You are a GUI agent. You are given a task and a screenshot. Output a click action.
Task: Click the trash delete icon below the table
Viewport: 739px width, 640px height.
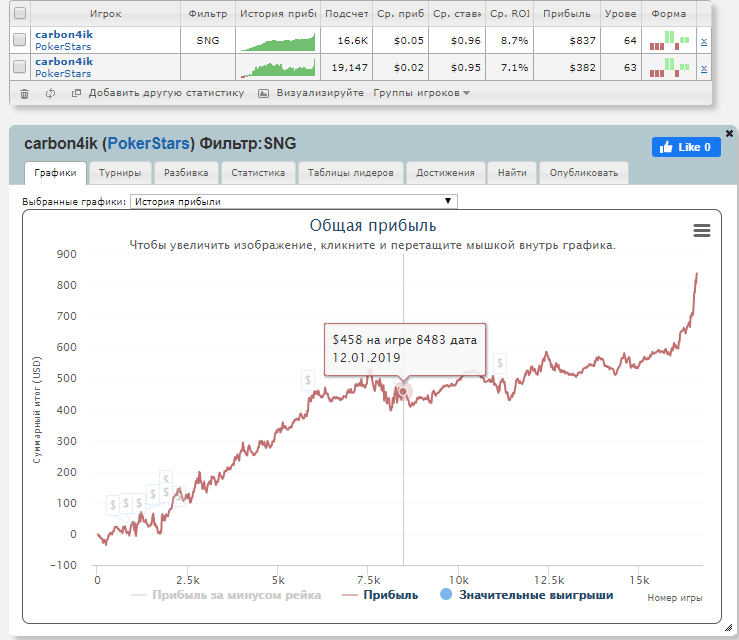click(25, 94)
